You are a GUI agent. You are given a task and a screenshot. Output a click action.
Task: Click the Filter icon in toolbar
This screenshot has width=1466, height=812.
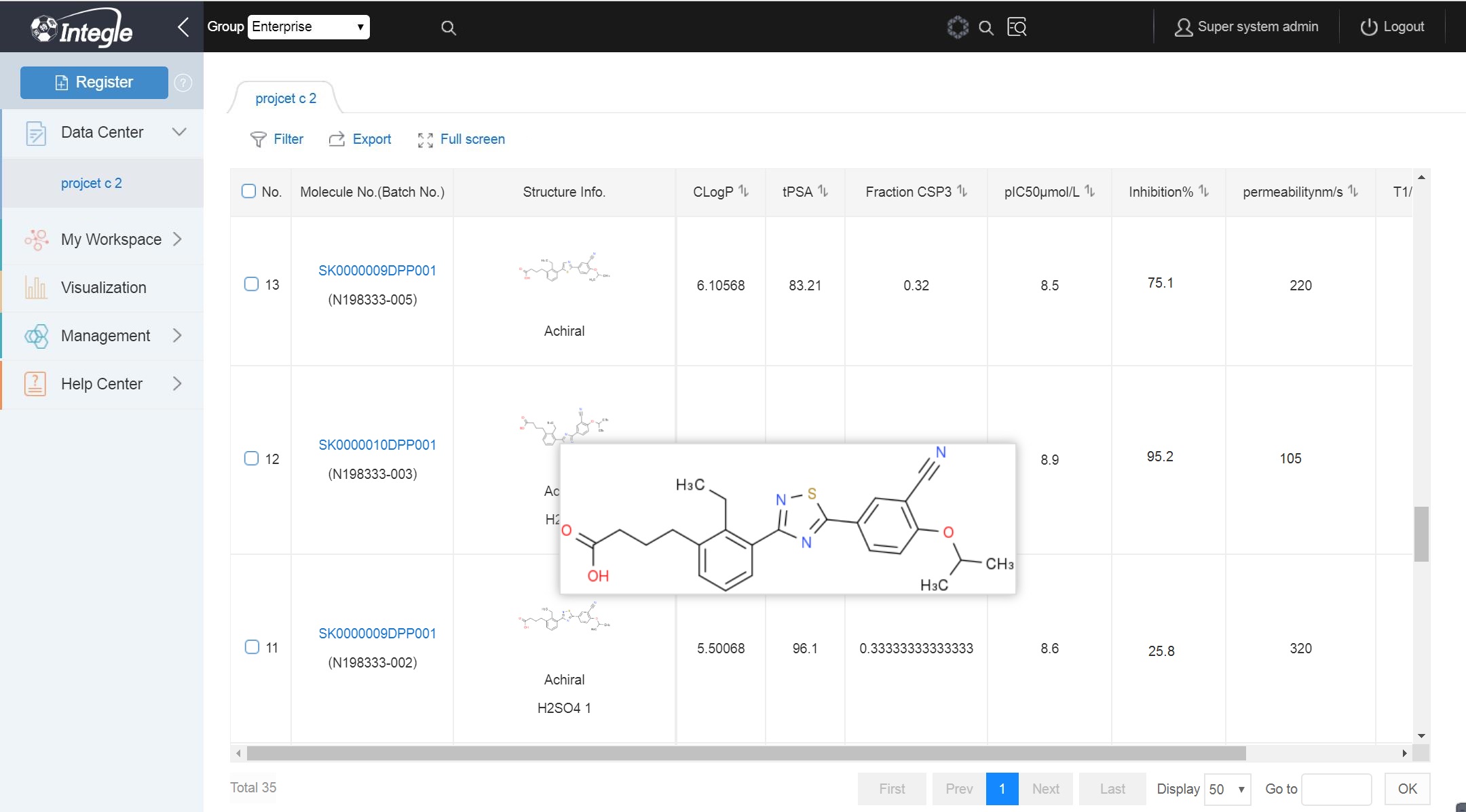258,139
